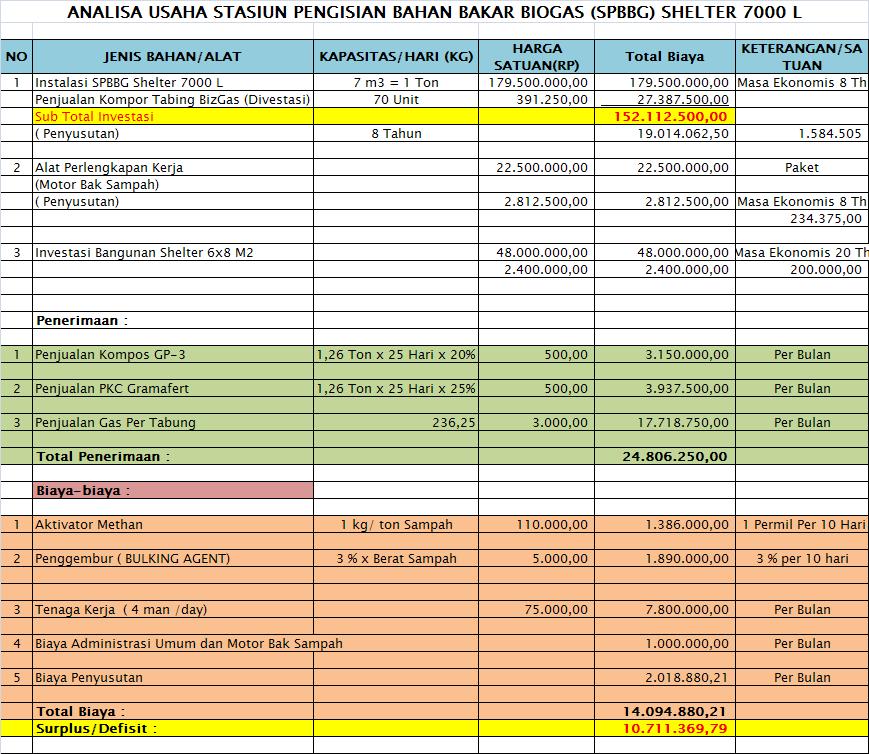Select the value '17.718.750,00'
This screenshot has width=869, height=754.
(683, 422)
